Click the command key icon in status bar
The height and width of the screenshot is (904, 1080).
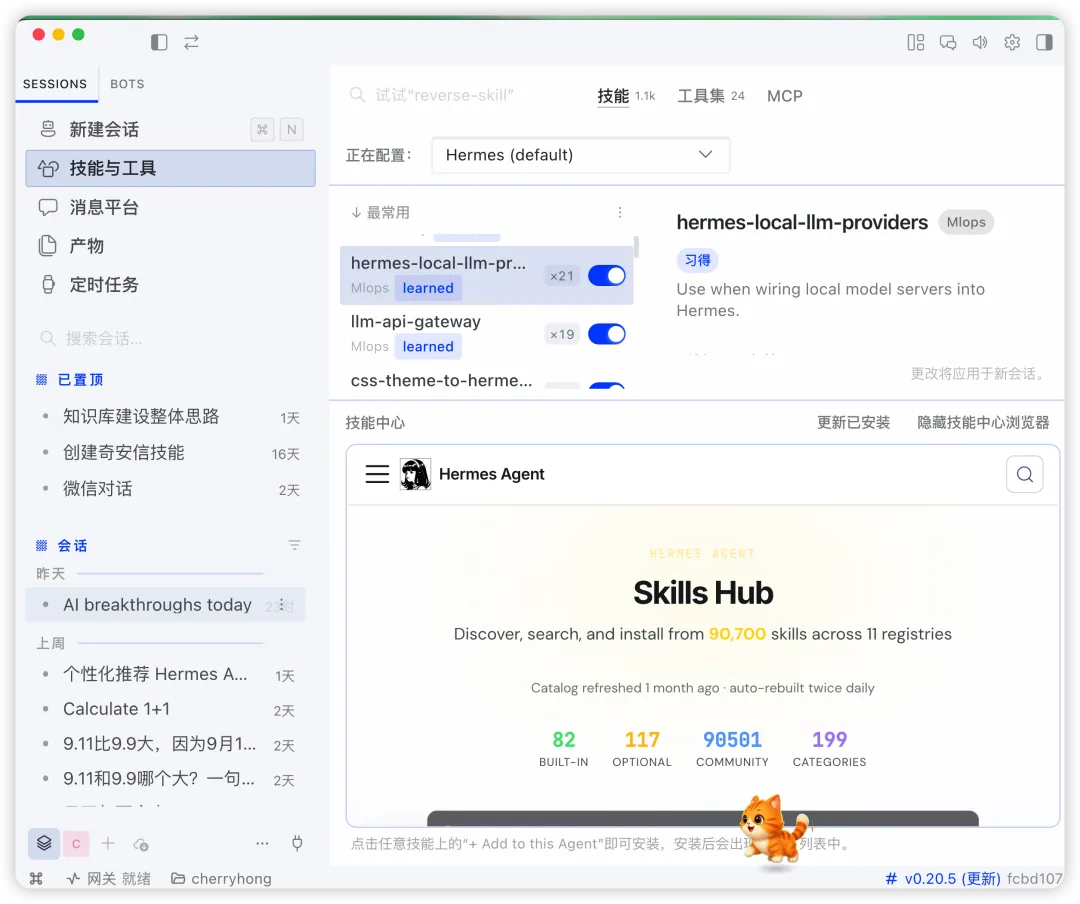[36, 879]
